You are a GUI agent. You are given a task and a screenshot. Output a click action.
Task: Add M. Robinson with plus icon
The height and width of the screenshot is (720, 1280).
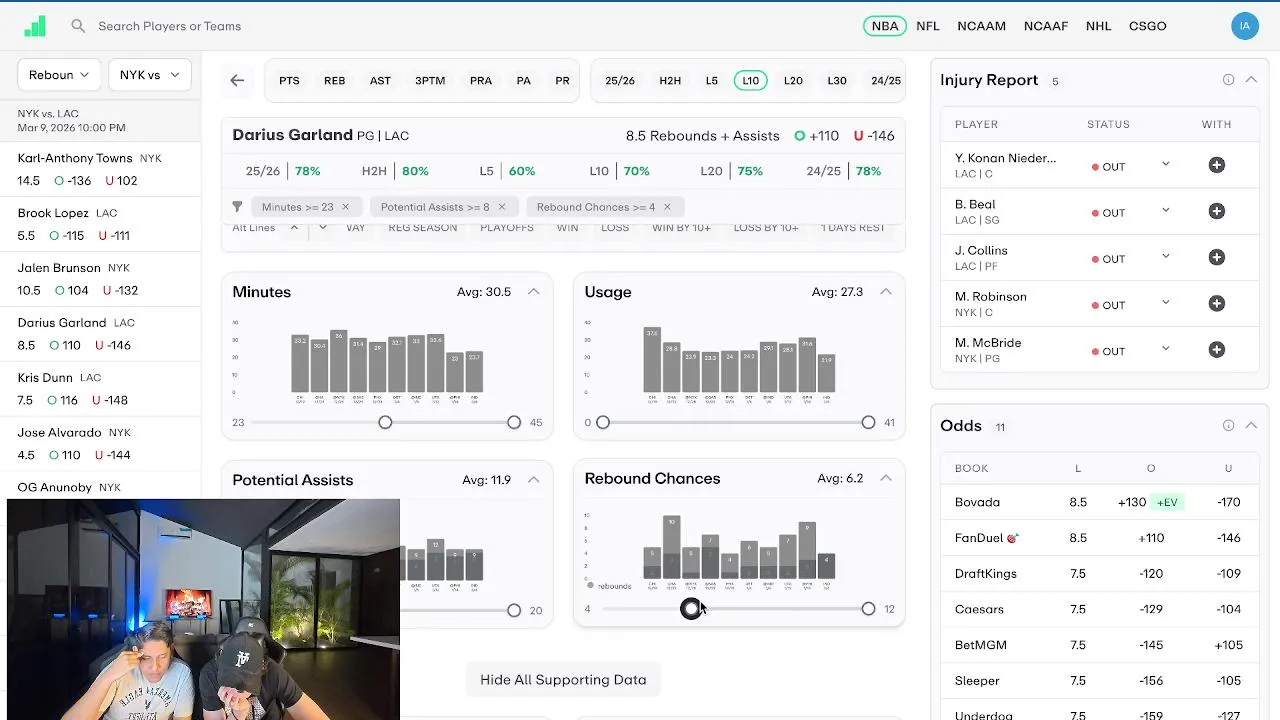pos(1217,303)
